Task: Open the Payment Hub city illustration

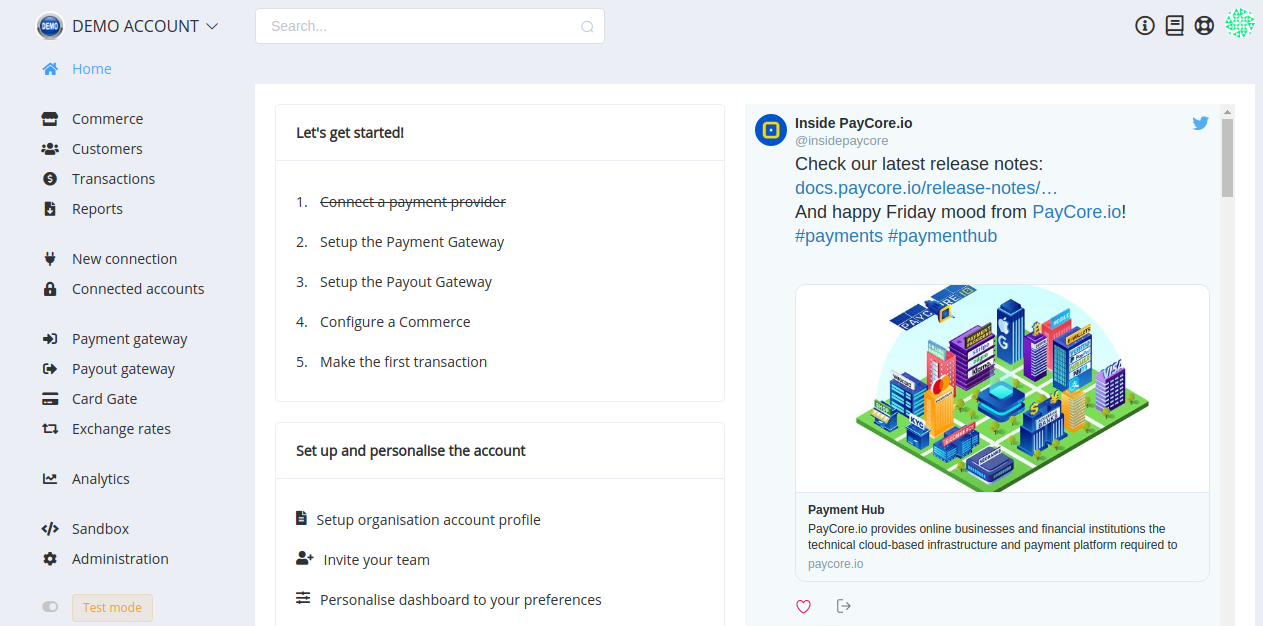Action: [1002, 388]
